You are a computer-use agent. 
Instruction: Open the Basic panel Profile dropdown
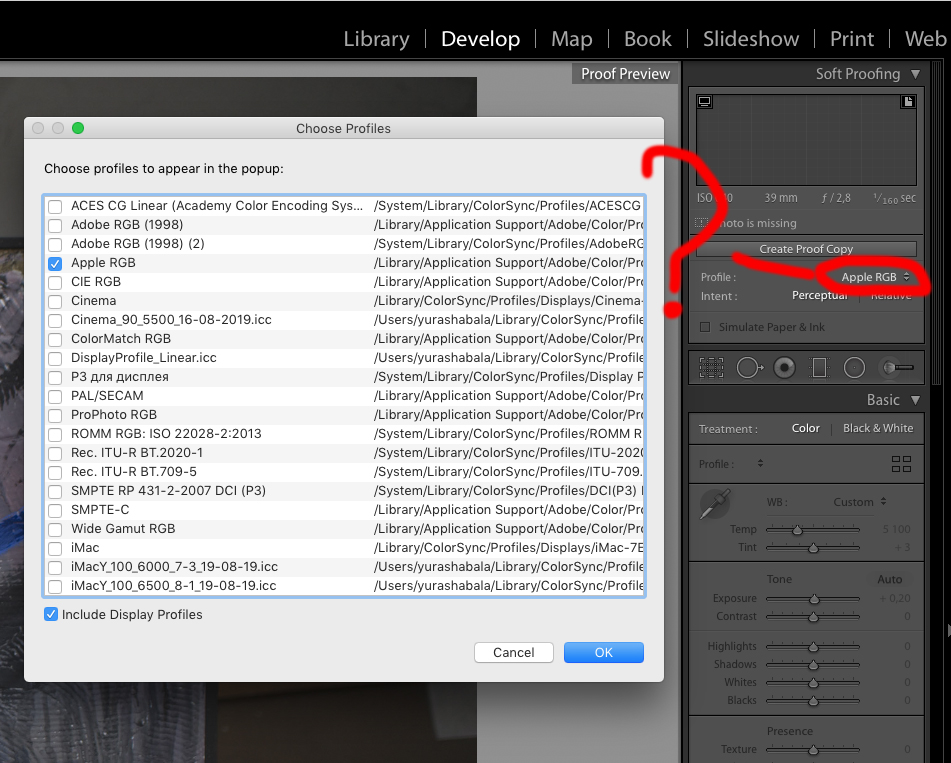click(x=760, y=464)
